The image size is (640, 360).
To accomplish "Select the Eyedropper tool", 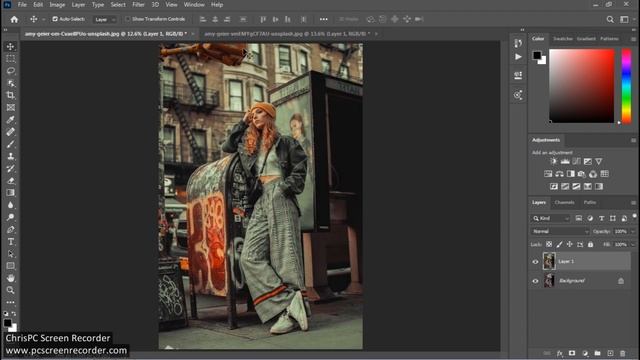I will (x=11, y=120).
